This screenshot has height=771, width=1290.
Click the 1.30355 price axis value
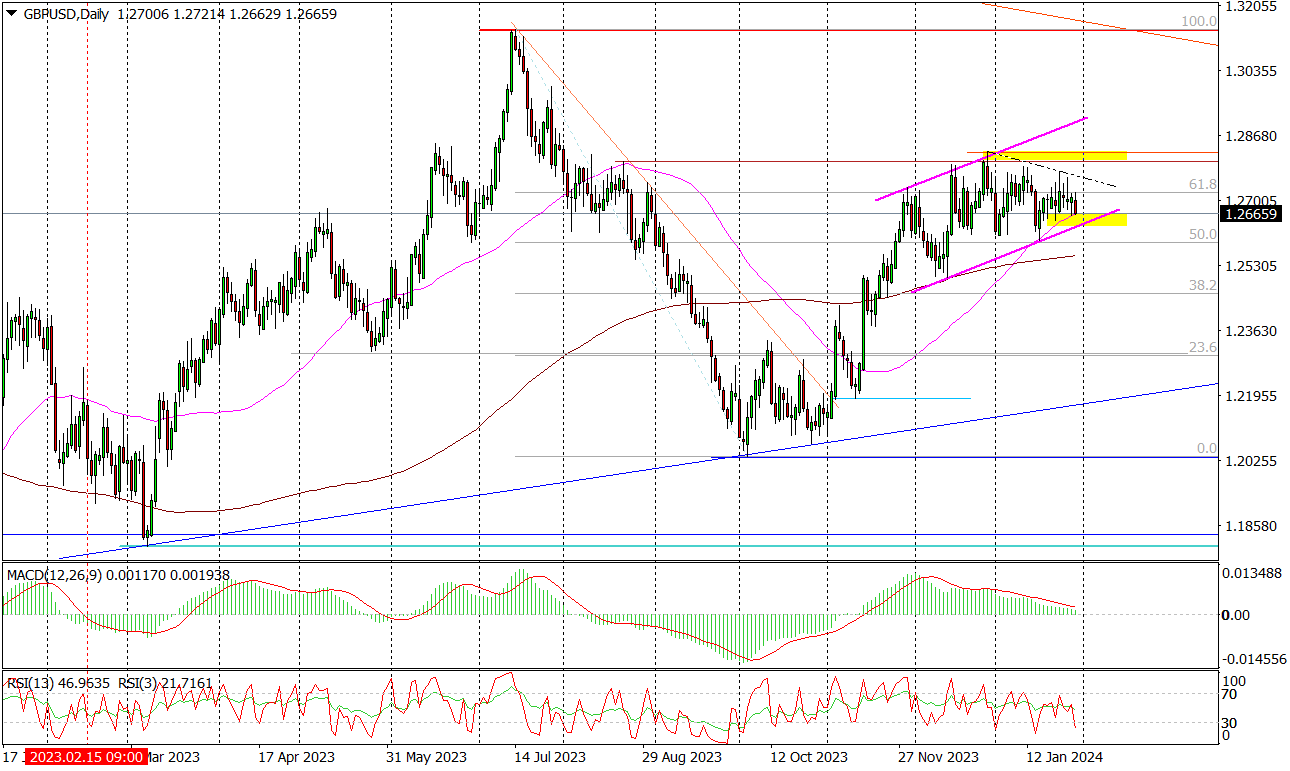[x=1250, y=71]
